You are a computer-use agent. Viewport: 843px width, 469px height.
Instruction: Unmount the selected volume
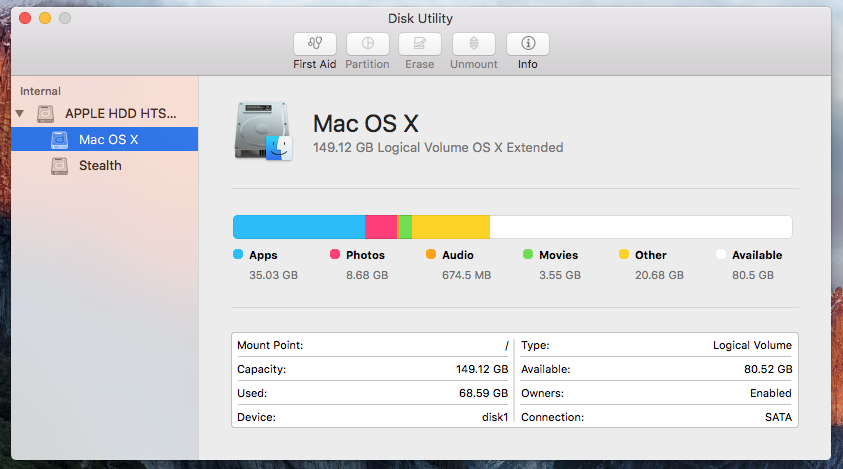474,44
